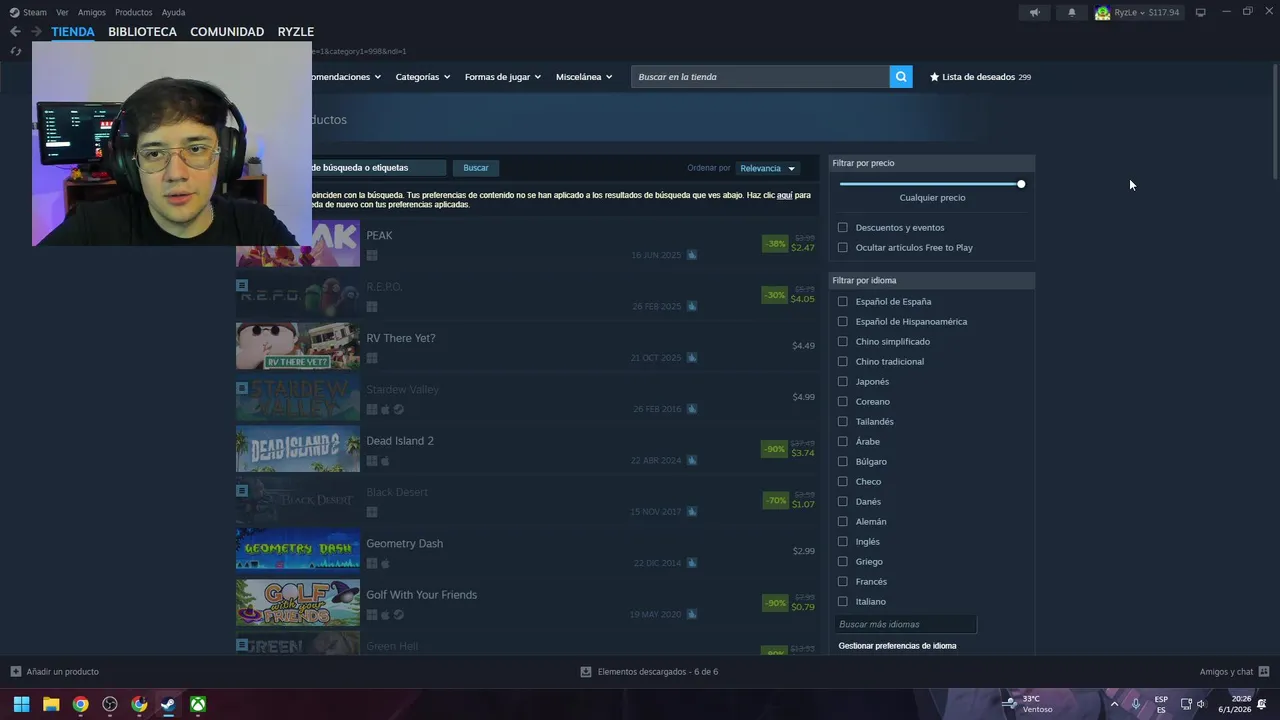1280x720 pixels.
Task: Click the Windows platform icon under PEAK
Action: 372,256
